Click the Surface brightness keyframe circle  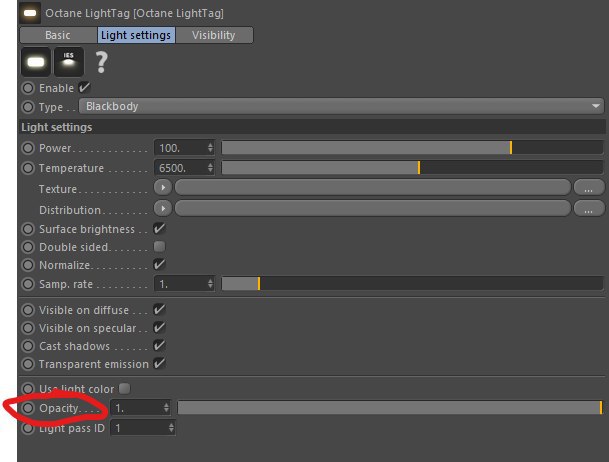click(x=28, y=229)
